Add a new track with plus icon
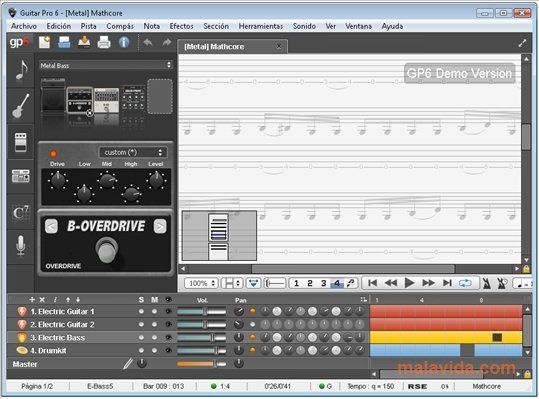Image resolution: width=539 pixels, height=399 pixels. pos(32,300)
